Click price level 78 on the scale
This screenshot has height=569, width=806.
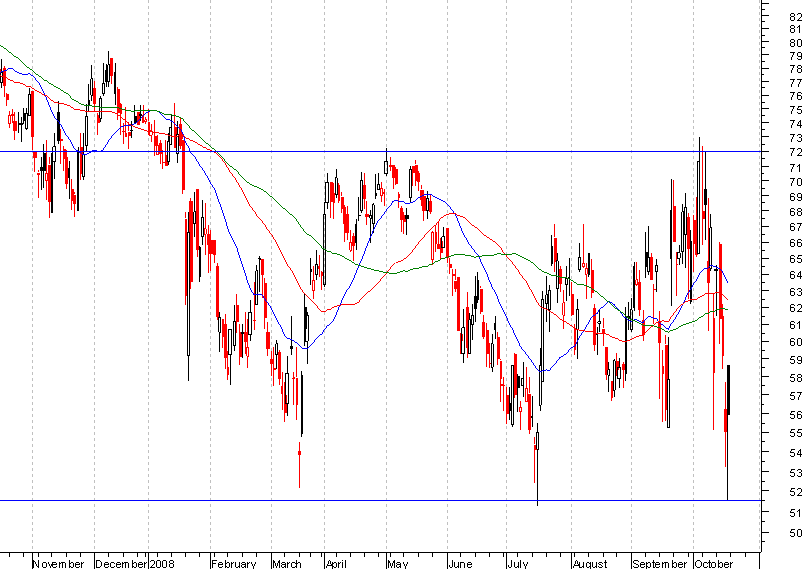[796, 69]
